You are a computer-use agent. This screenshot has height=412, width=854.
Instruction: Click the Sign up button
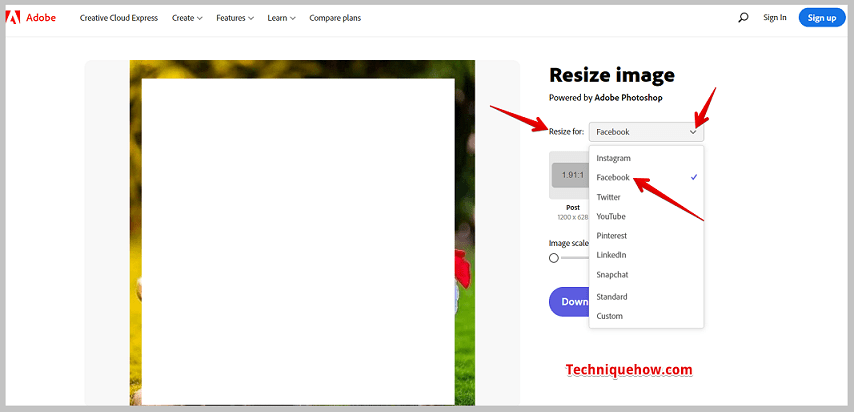coord(822,17)
